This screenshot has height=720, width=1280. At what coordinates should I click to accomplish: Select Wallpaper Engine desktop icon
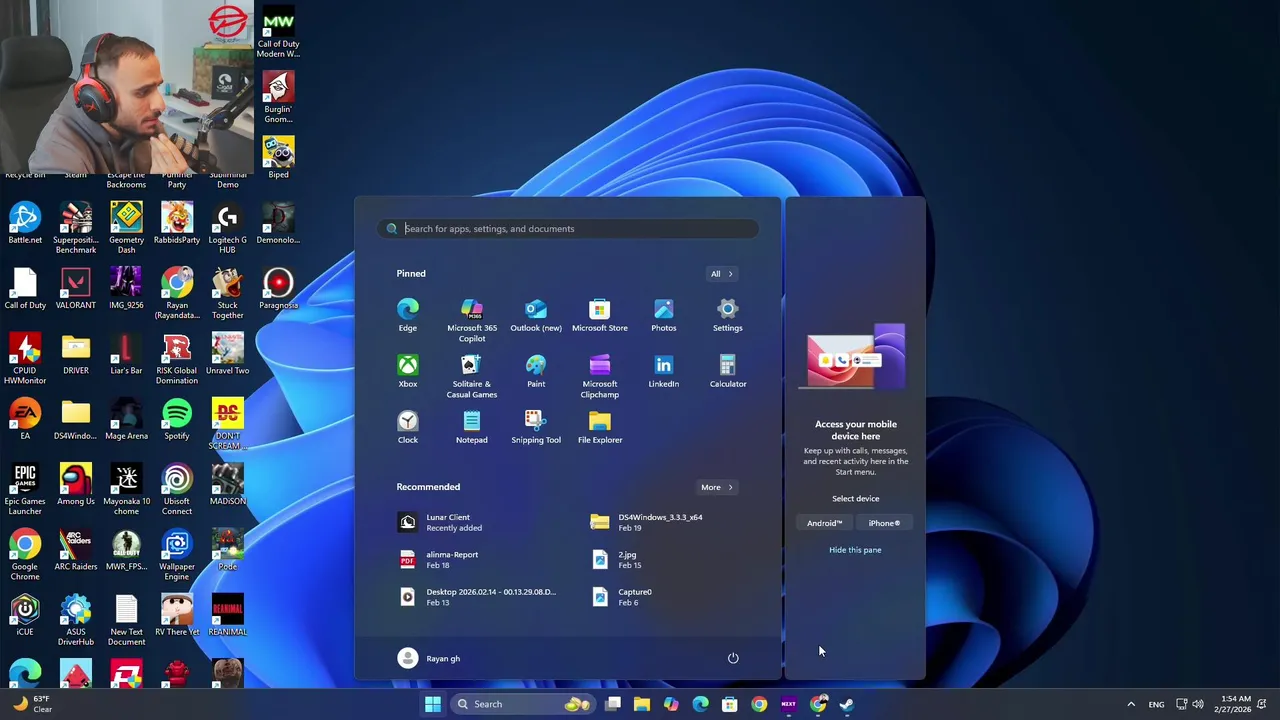coord(177,555)
